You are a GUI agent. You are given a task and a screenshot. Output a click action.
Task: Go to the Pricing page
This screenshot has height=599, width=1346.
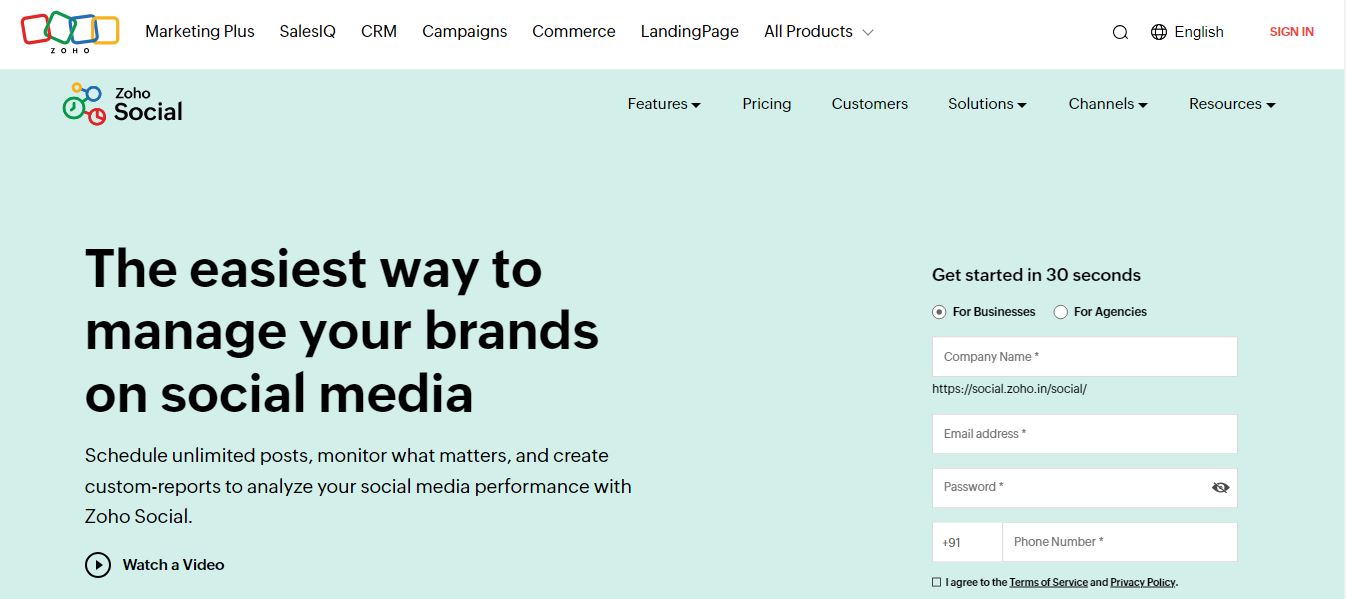[x=767, y=104]
